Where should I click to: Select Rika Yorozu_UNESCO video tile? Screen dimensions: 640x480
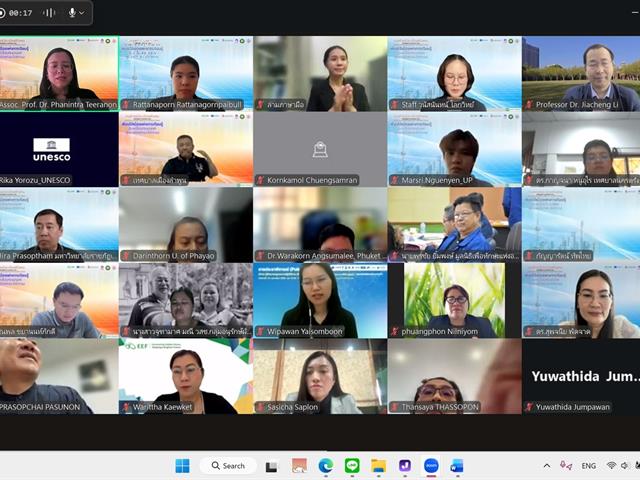[x=59, y=149]
